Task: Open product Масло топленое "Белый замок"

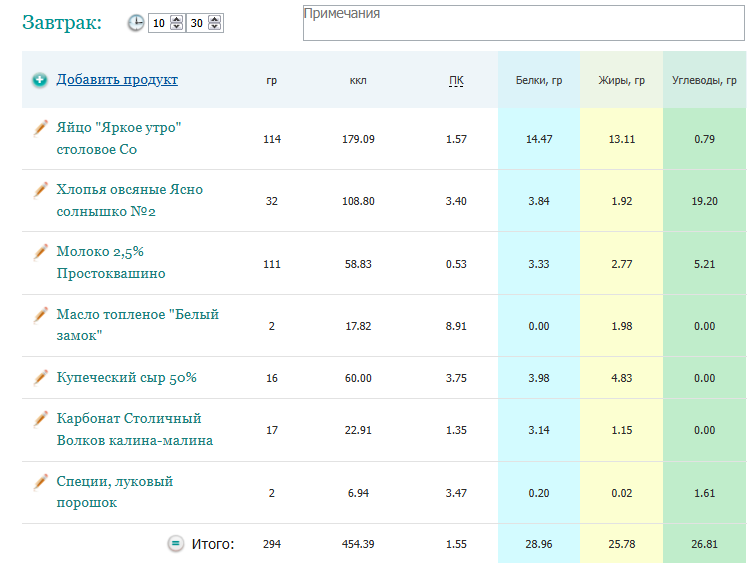Action: pos(138,325)
